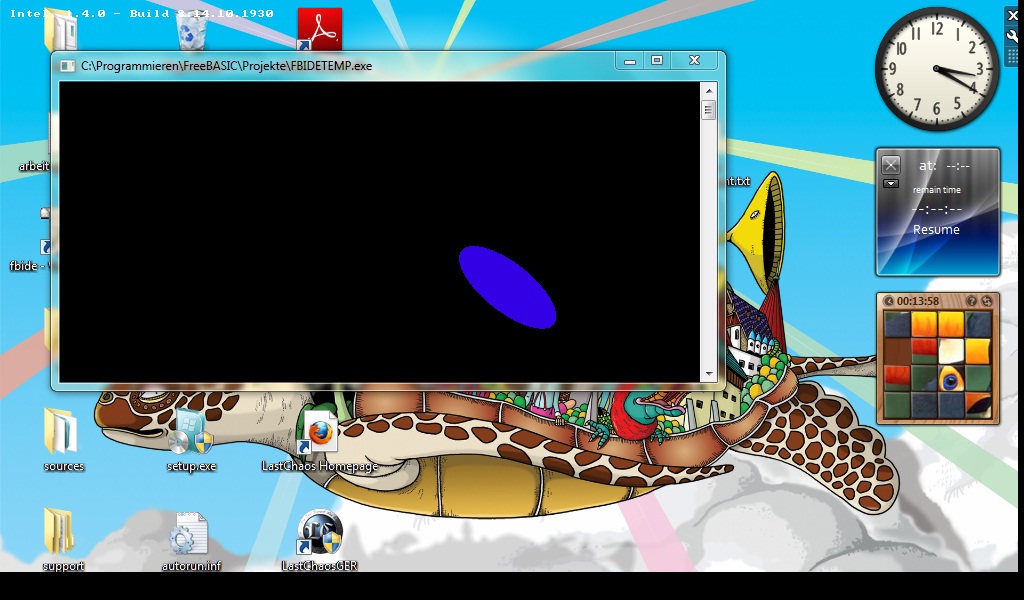Select the support folder icon
The height and width of the screenshot is (600, 1024).
[60, 530]
